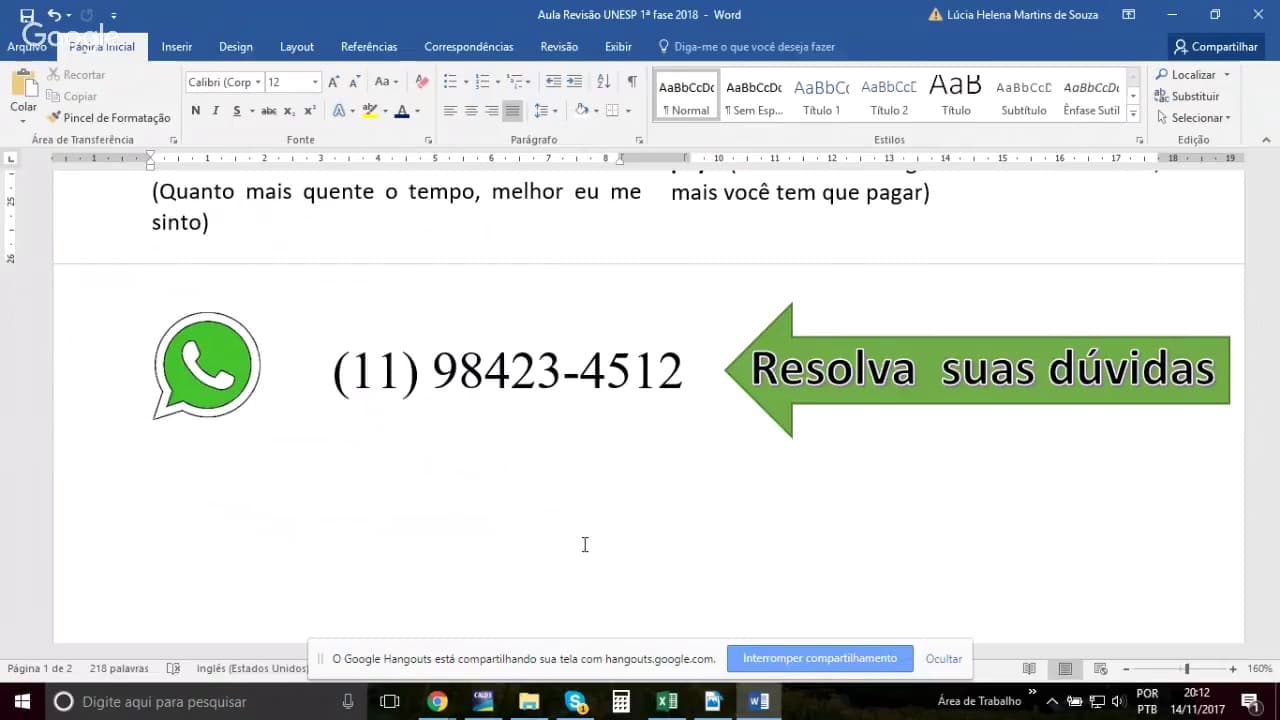Click the Substituir button
1280x720 pixels.
1187,96
